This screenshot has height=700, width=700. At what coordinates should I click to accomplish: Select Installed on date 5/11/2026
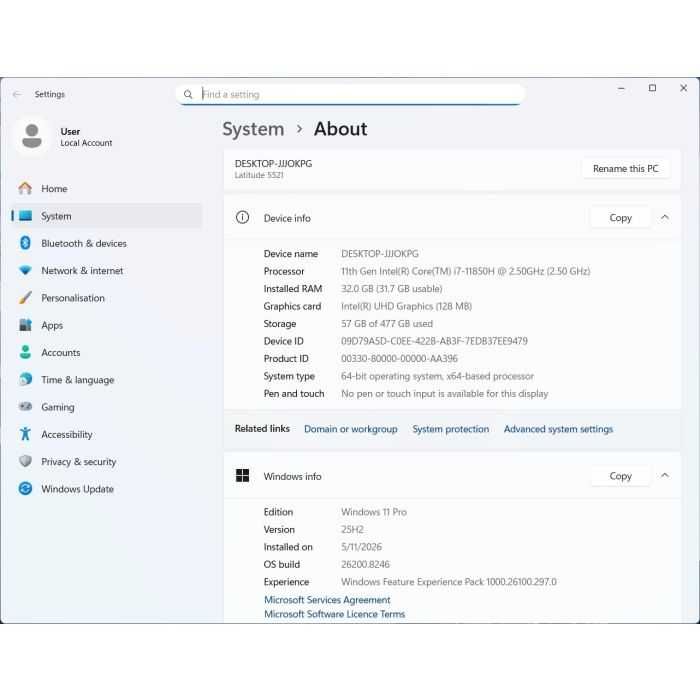tap(361, 547)
